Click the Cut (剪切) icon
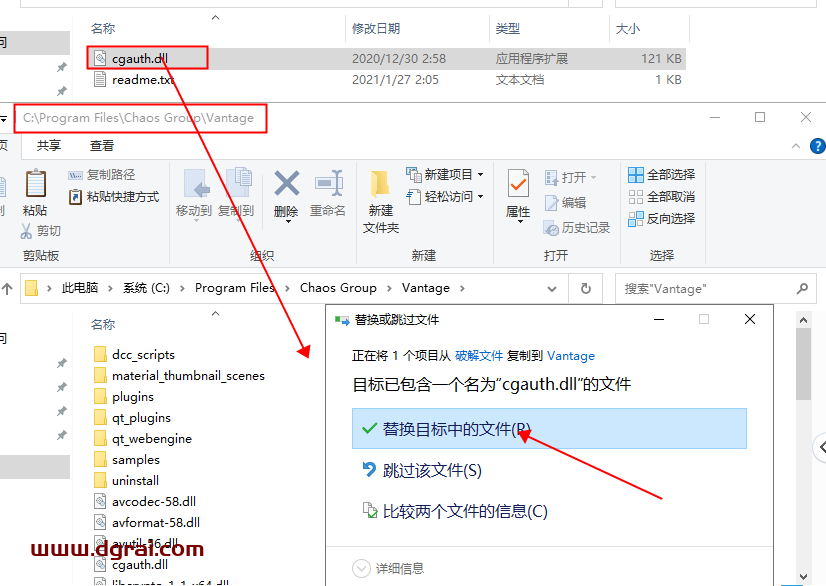This screenshot has height=586, width=826. [26, 231]
